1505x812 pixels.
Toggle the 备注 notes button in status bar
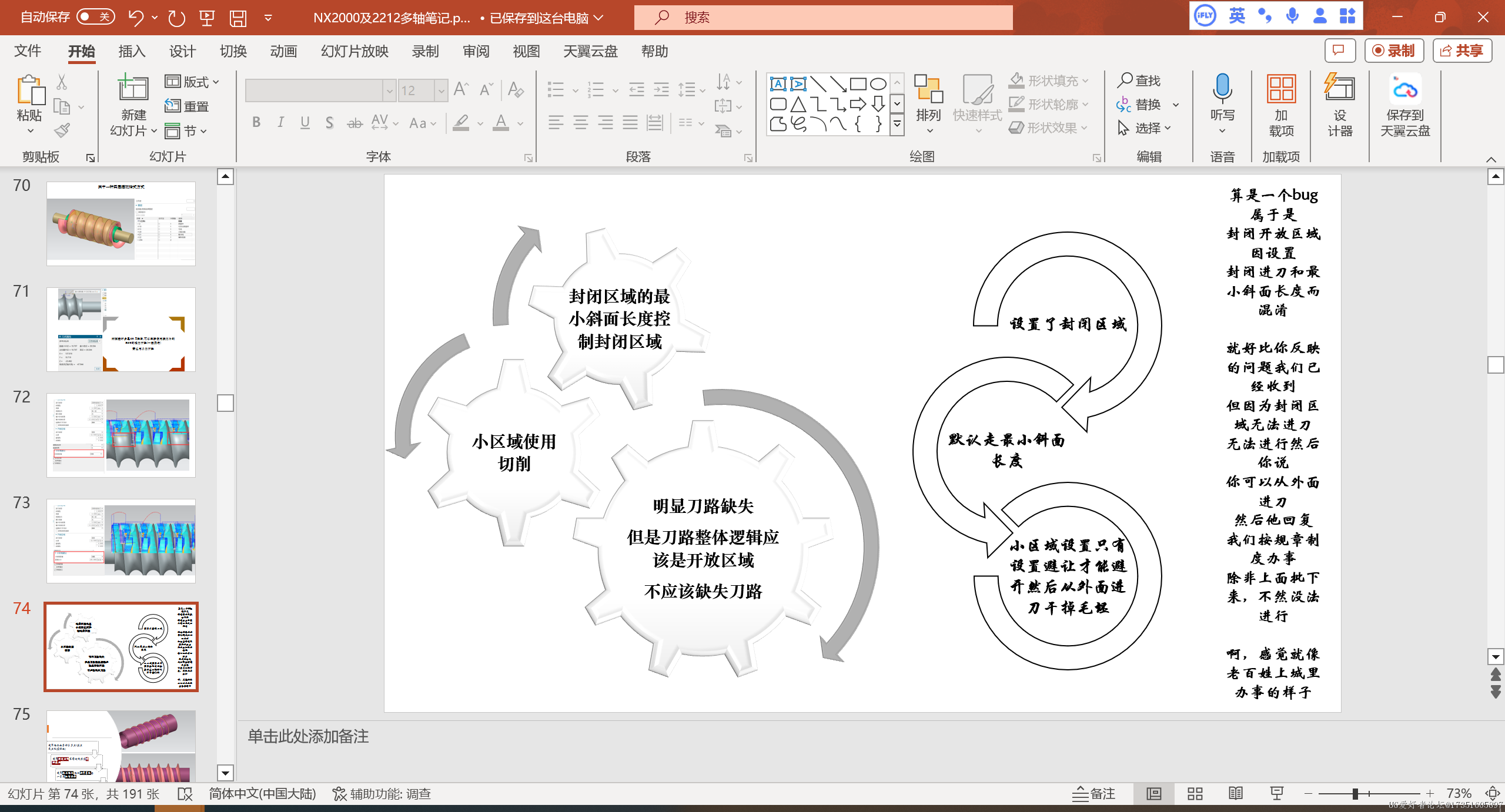(1093, 794)
